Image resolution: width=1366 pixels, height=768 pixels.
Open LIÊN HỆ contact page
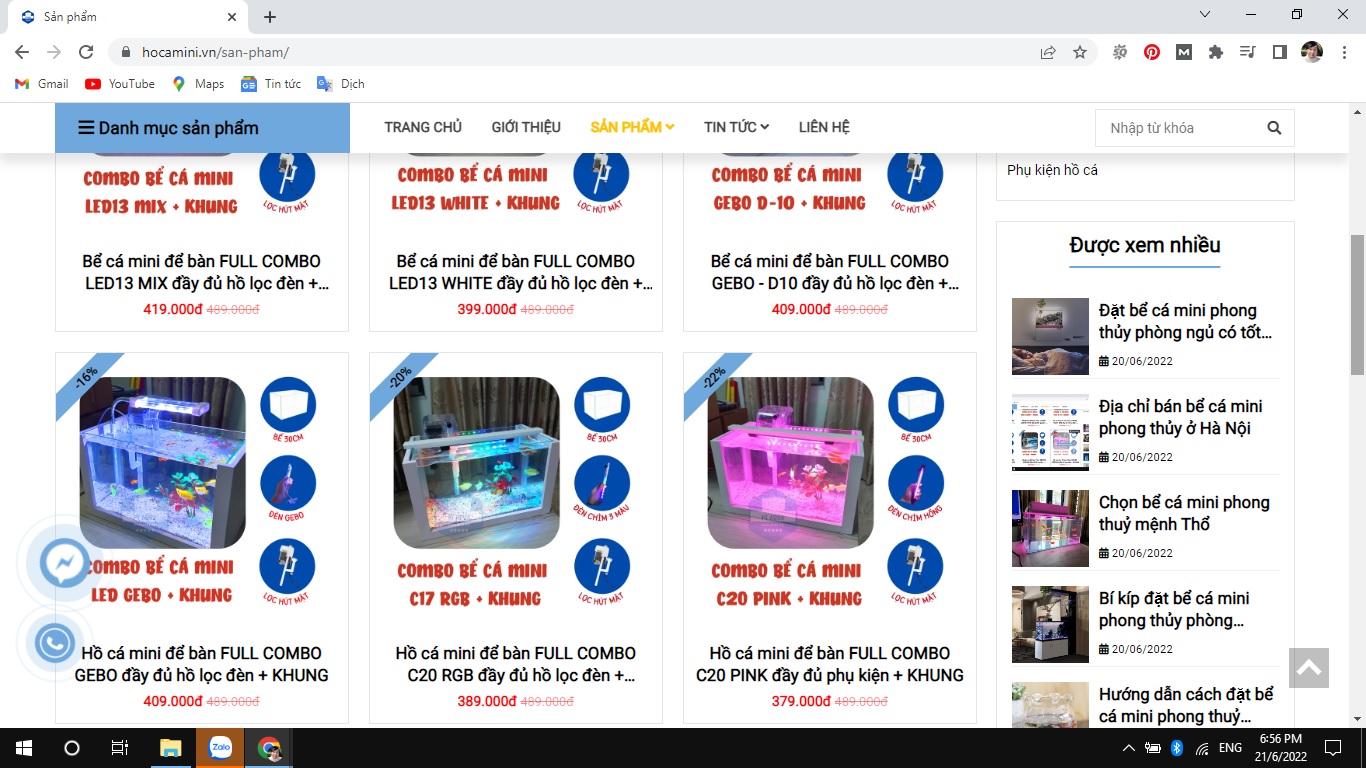[824, 127]
